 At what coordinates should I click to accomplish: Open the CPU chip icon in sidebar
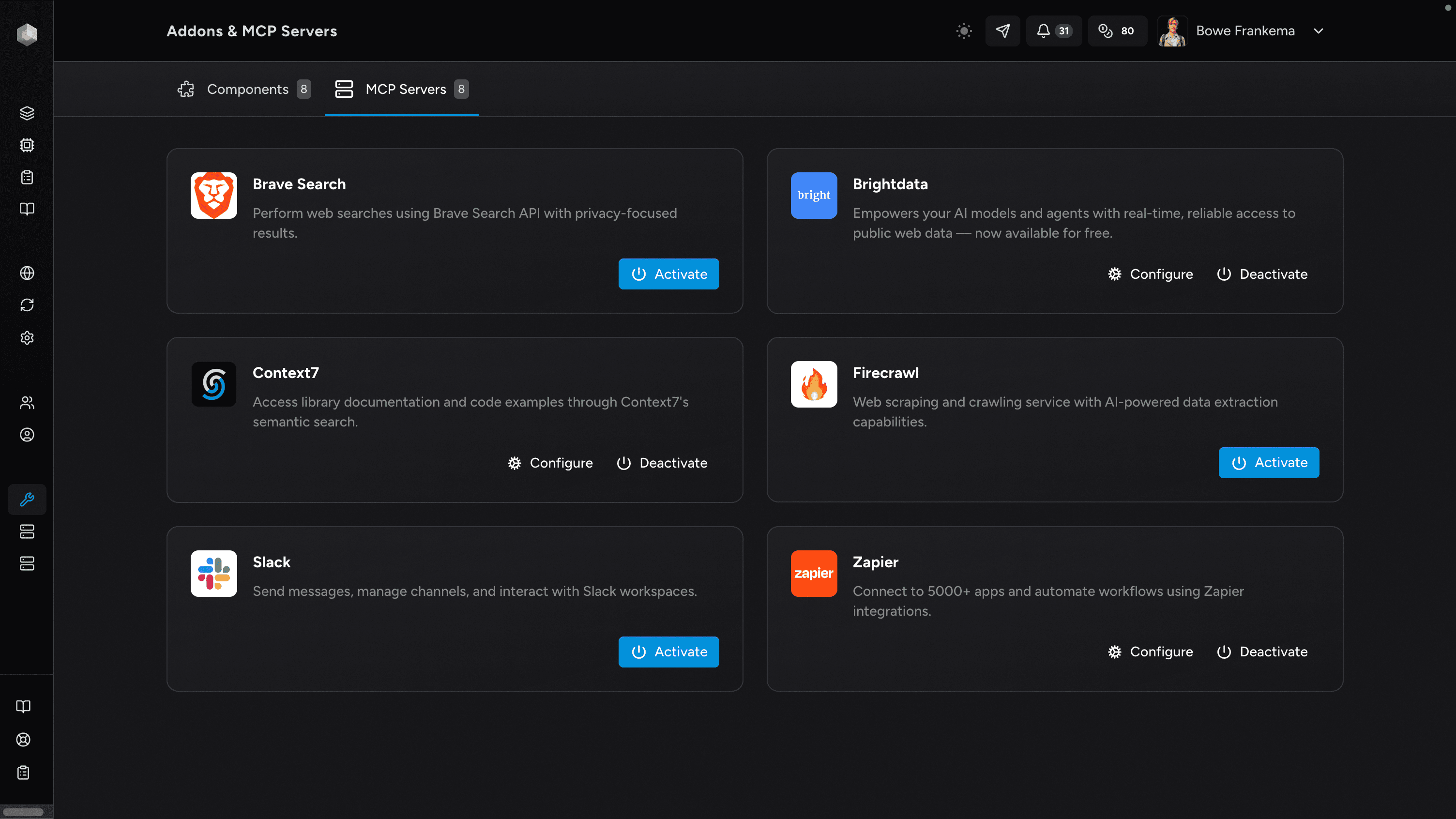[x=27, y=145]
